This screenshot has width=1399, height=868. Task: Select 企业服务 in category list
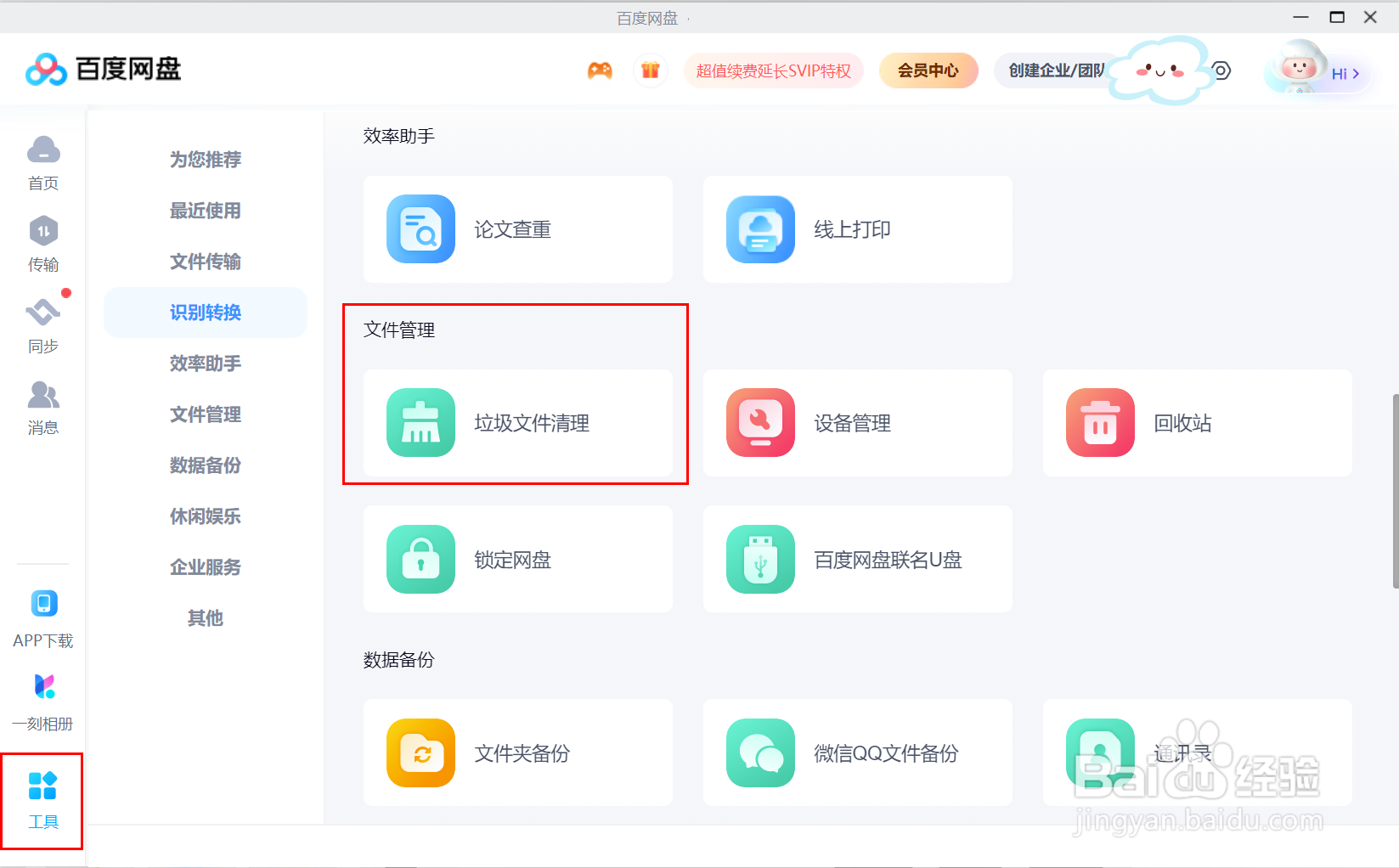pos(206,567)
